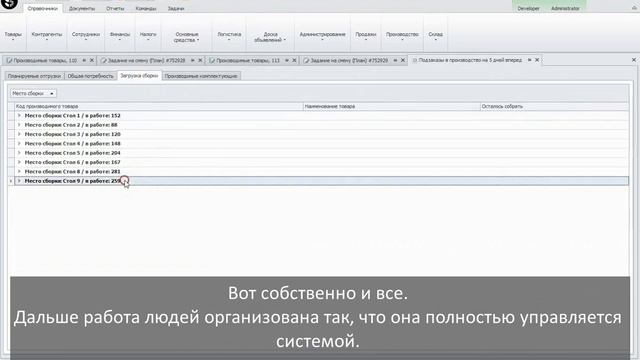Open the Сотрудники ribbon dropdown
Viewport: 640px width, 360px height.
[x=86, y=36]
